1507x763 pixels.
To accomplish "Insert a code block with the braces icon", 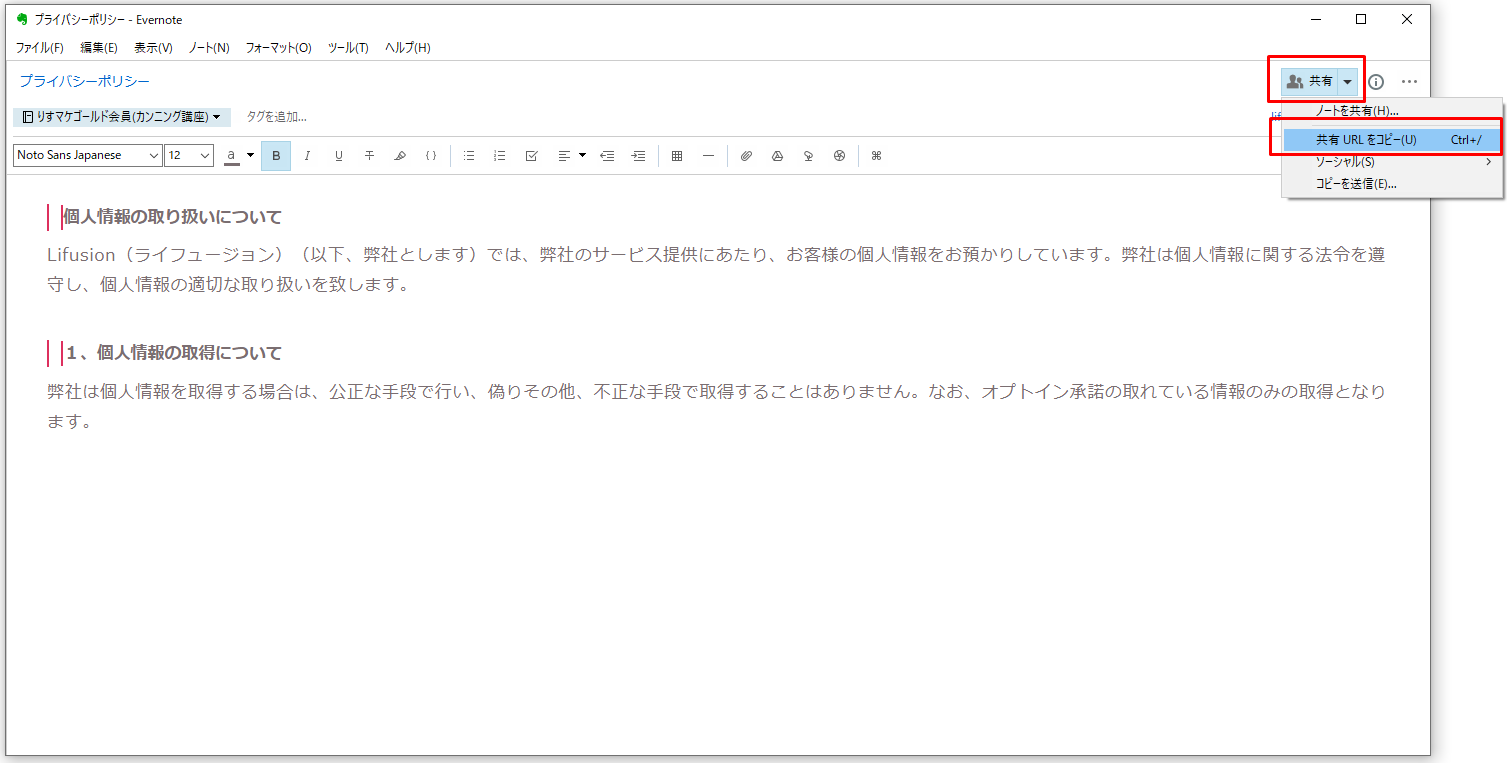I will pyautogui.click(x=431, y=156).
